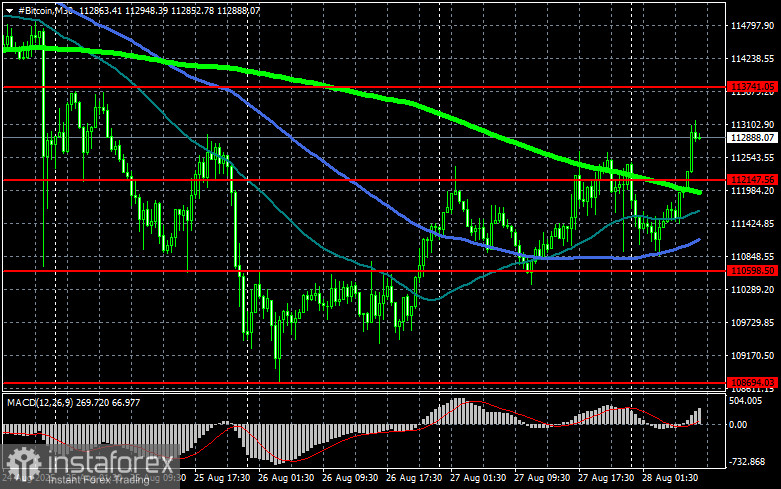Click the 26 Aug 17:30 time label
This screenshot has width=781, height=489.
point(414,478)
